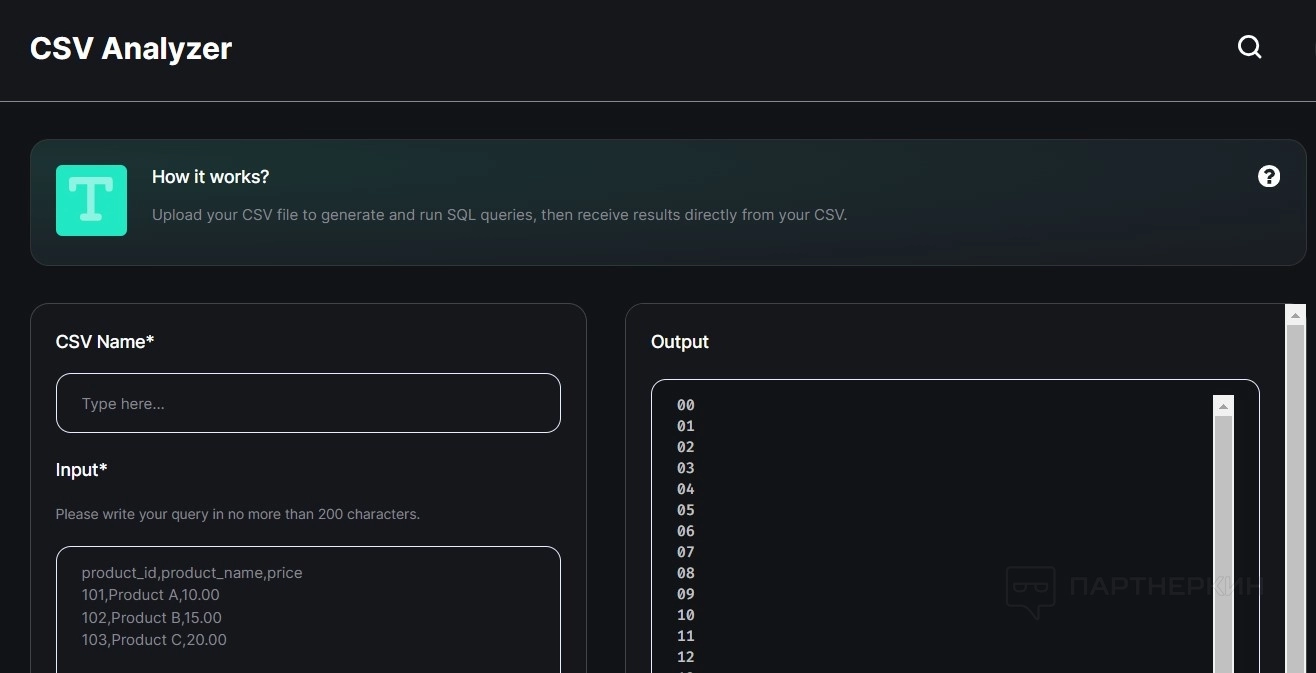
Task: Open help via the question mark icon
Action: tap(1268, 177)
